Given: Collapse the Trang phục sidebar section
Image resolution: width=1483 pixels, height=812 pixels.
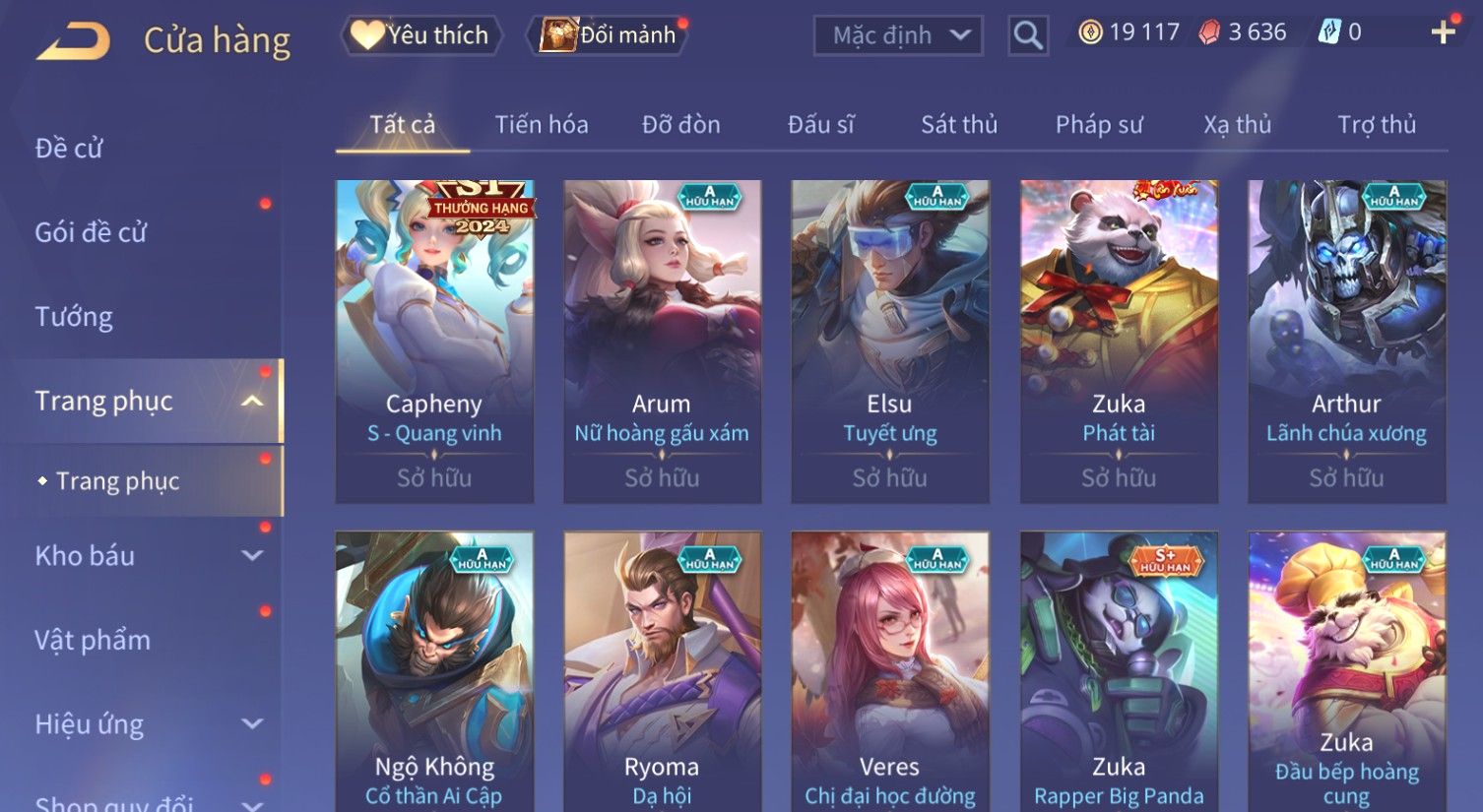Looking at the screenshot, I should 252,401.
